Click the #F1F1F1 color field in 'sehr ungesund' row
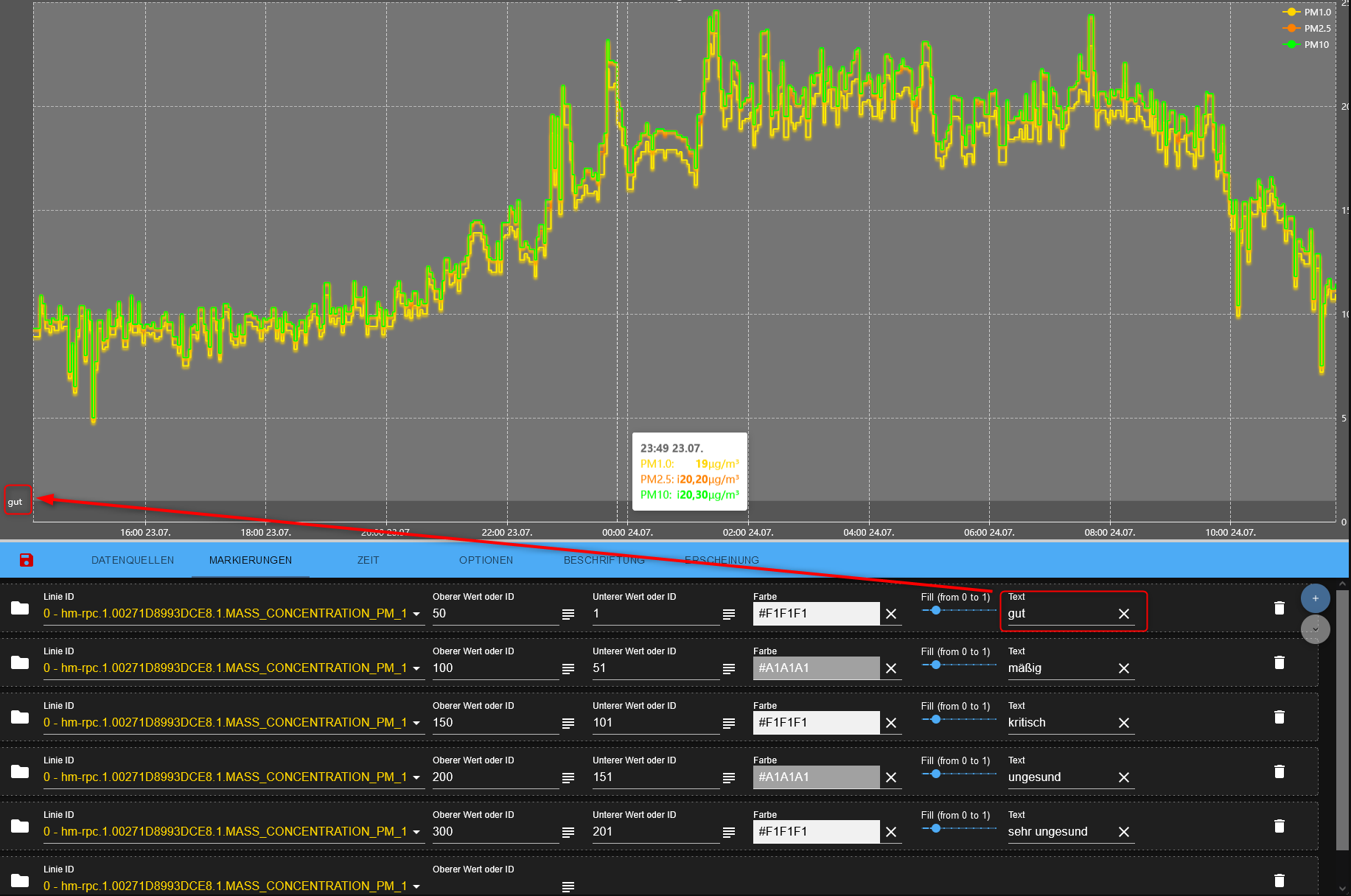 [816, 832]
